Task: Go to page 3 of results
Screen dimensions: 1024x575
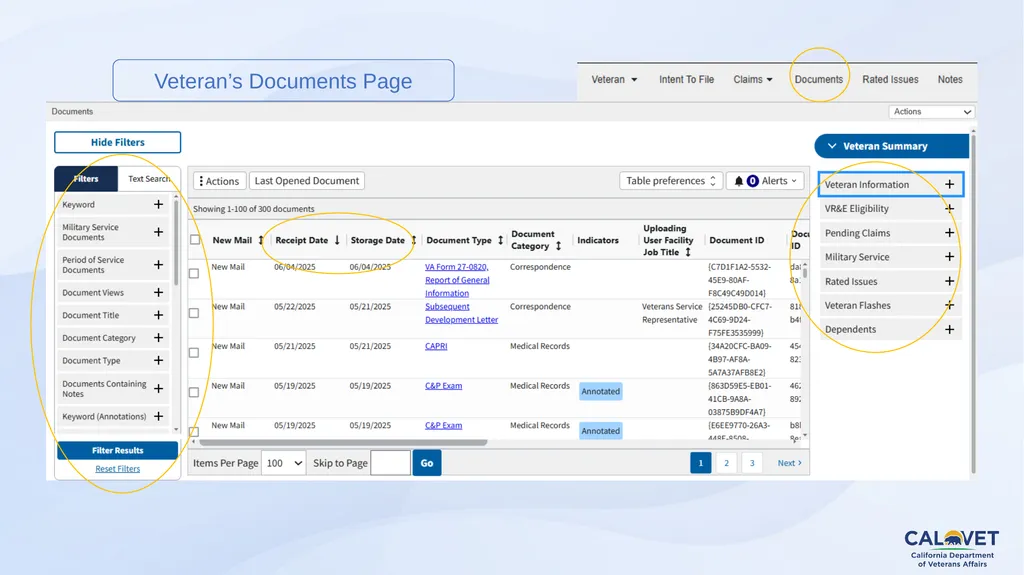Action: pos(752,463)
